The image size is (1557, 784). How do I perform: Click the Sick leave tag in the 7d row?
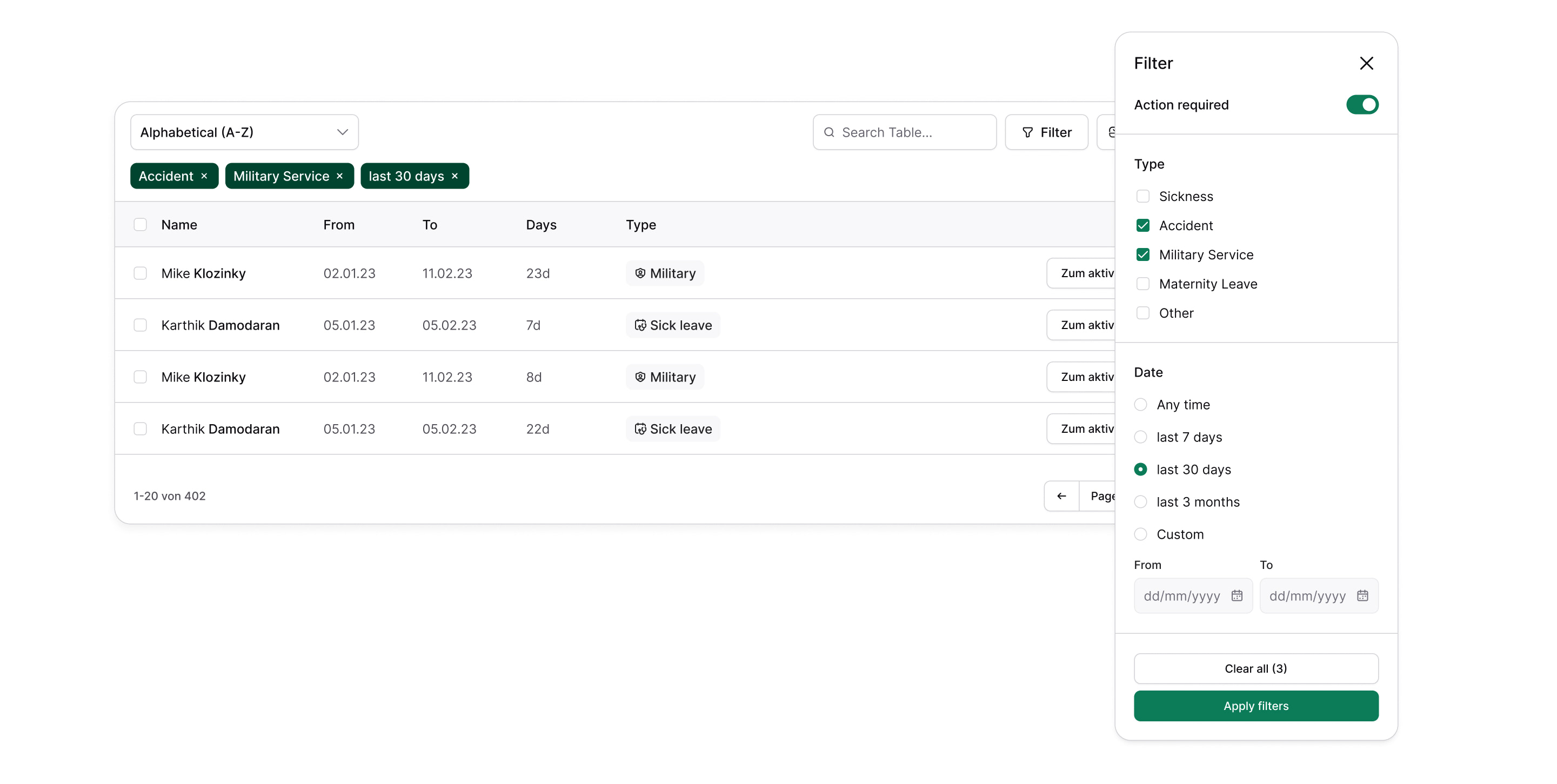click(673, 325)
